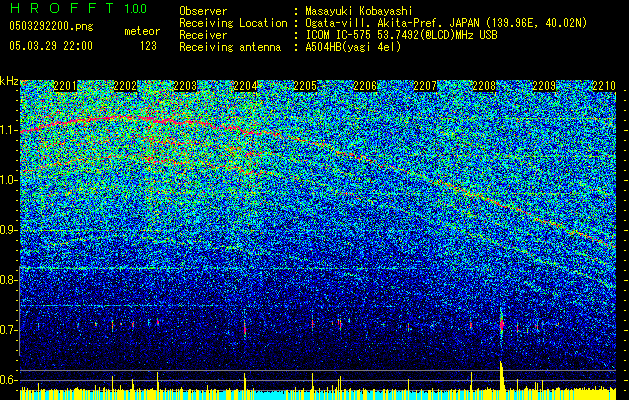The height and width of the screenshot is (400, 629).
Task: Click the Ogata-vill. Akita-Pref. JAPAN location text
Action: (446, 23)
